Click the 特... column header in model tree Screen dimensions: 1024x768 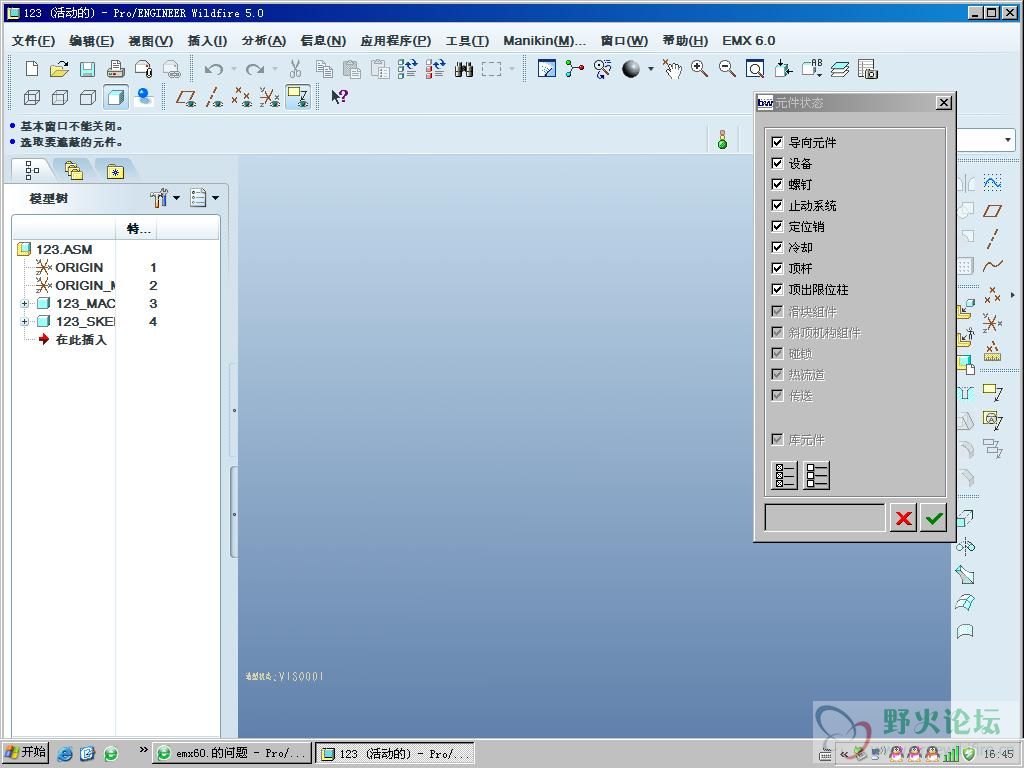tap(136, 228)
